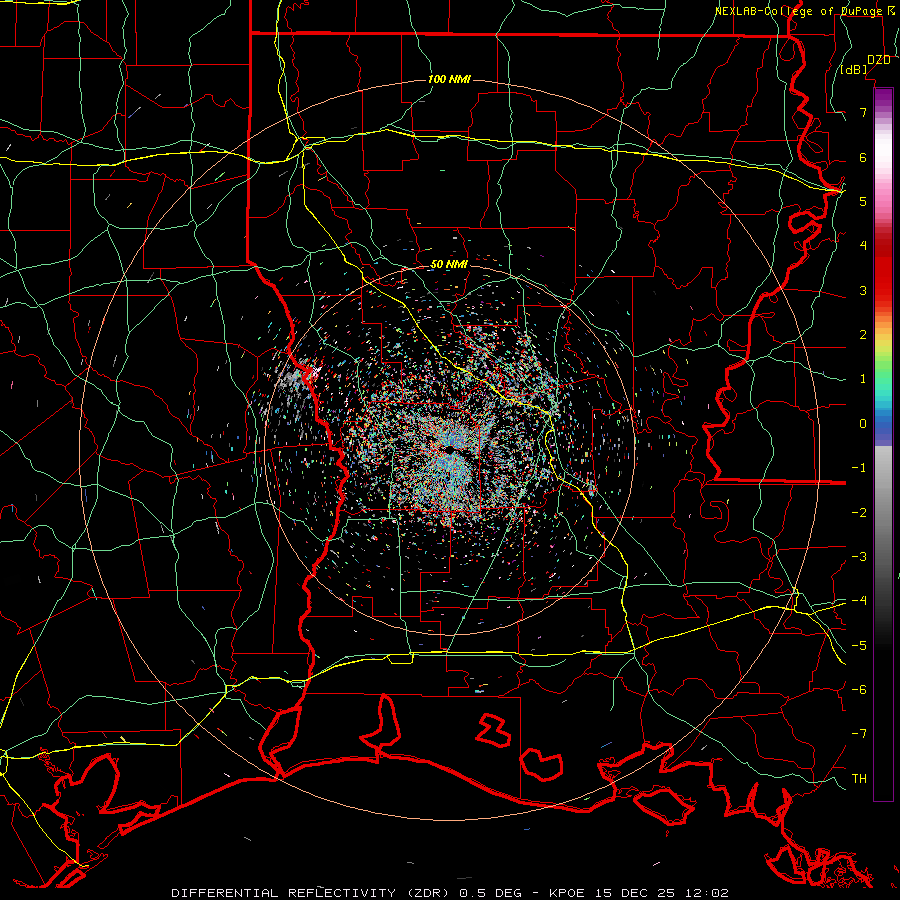Click the "-3" value on the color scale
900x900 pixels.
tap(859, 557)
